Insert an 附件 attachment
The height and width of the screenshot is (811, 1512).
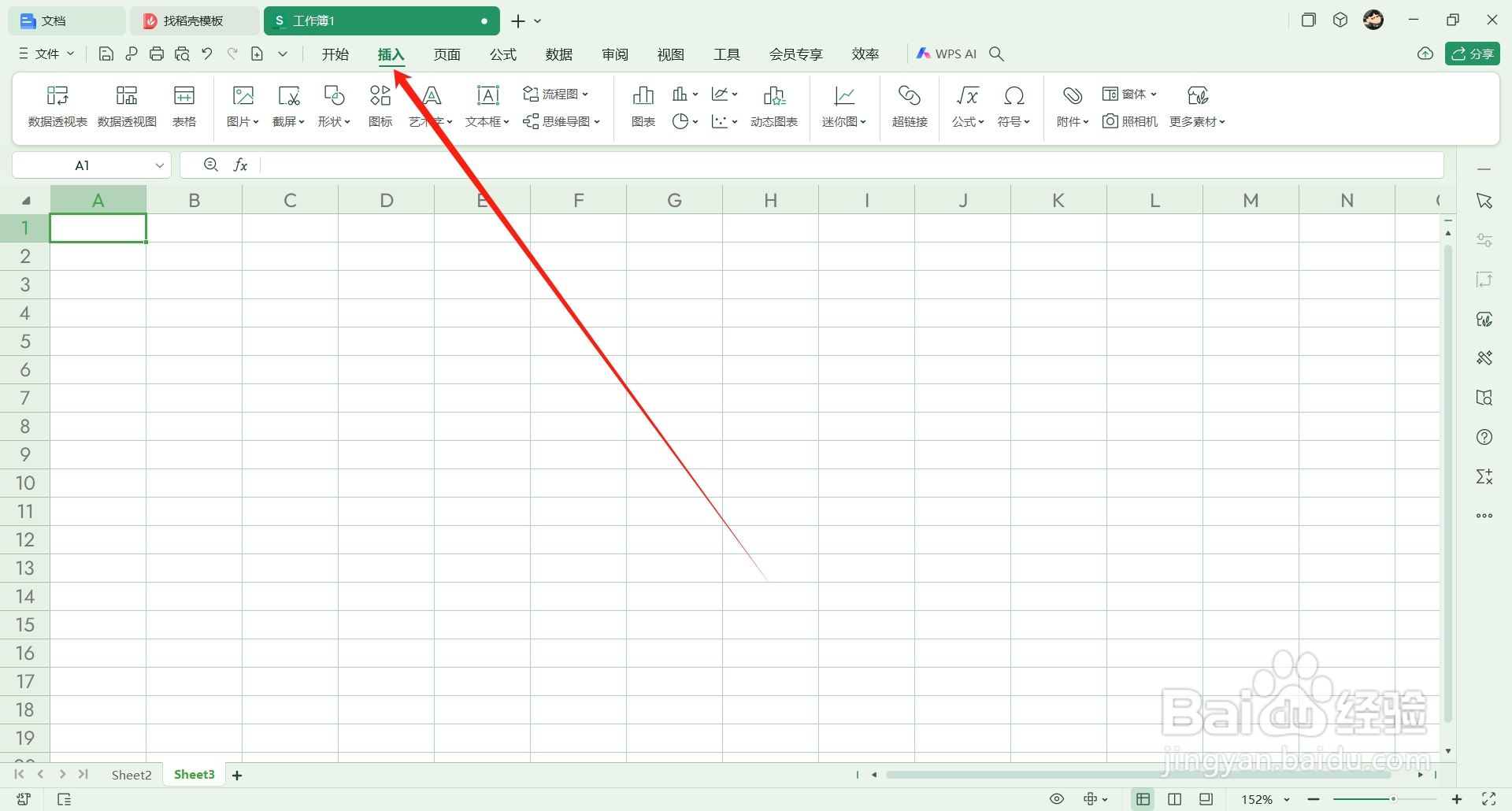point(1073,106)
